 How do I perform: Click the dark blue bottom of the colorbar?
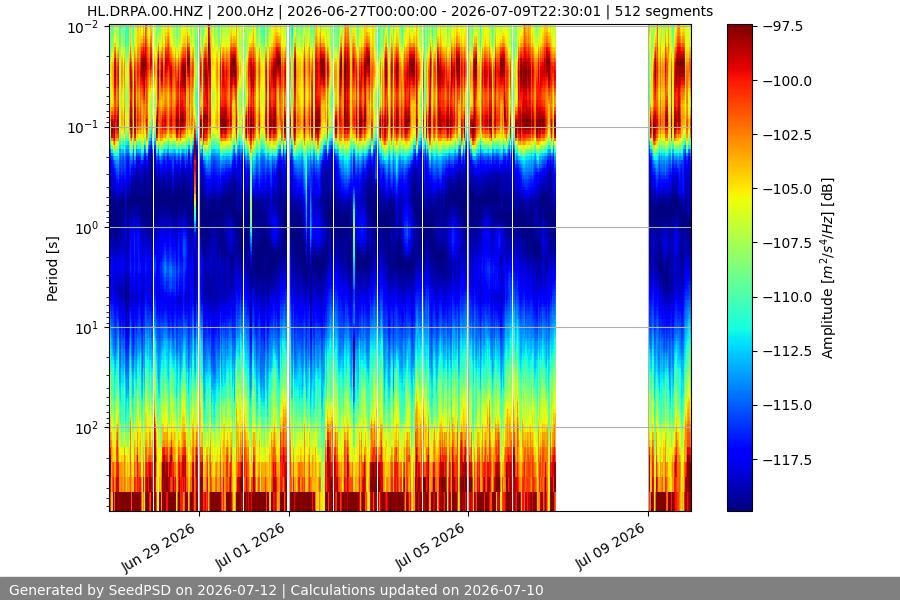point(739,502)
